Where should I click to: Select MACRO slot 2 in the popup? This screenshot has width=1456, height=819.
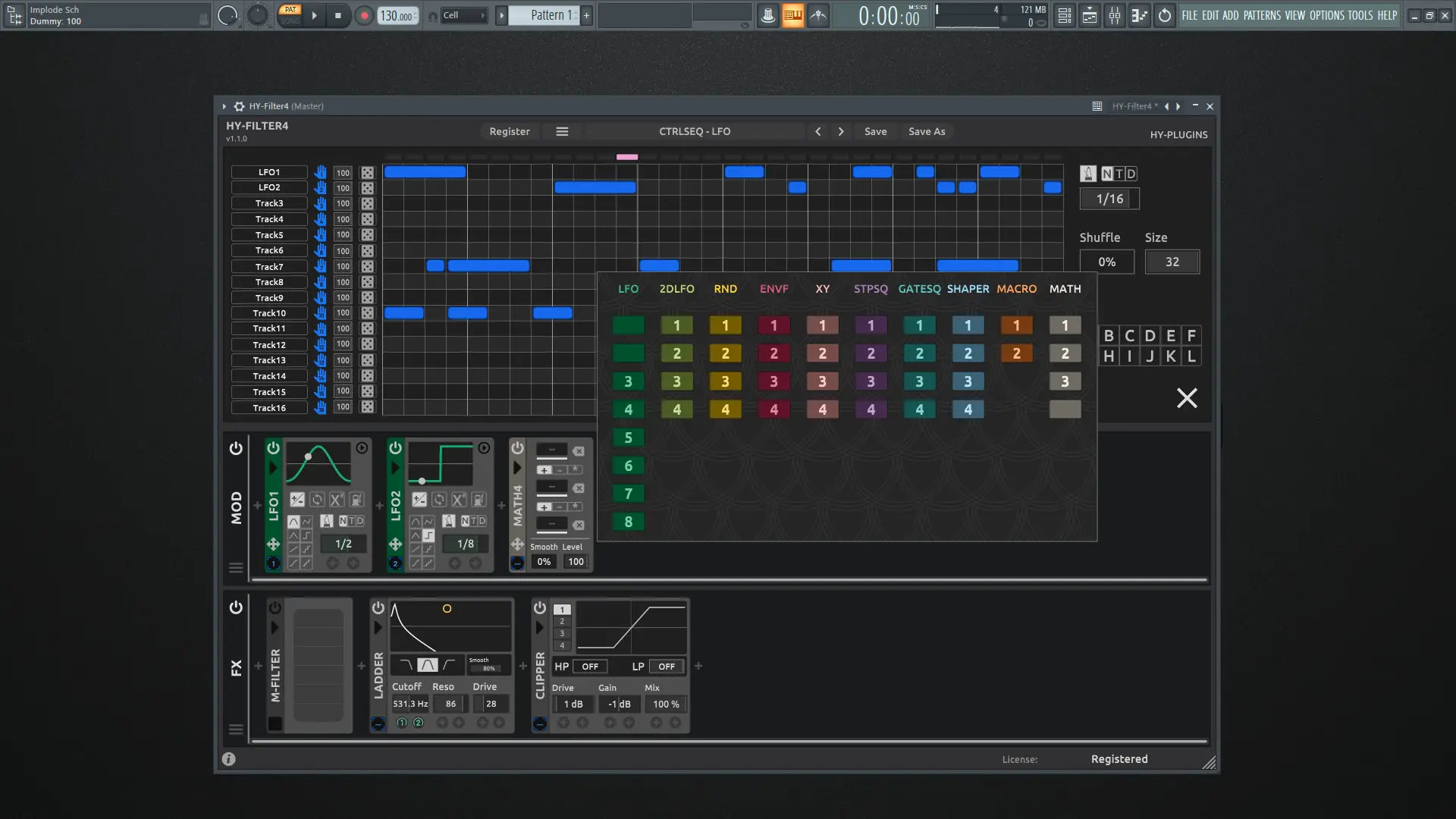(x=1016, y=353)
